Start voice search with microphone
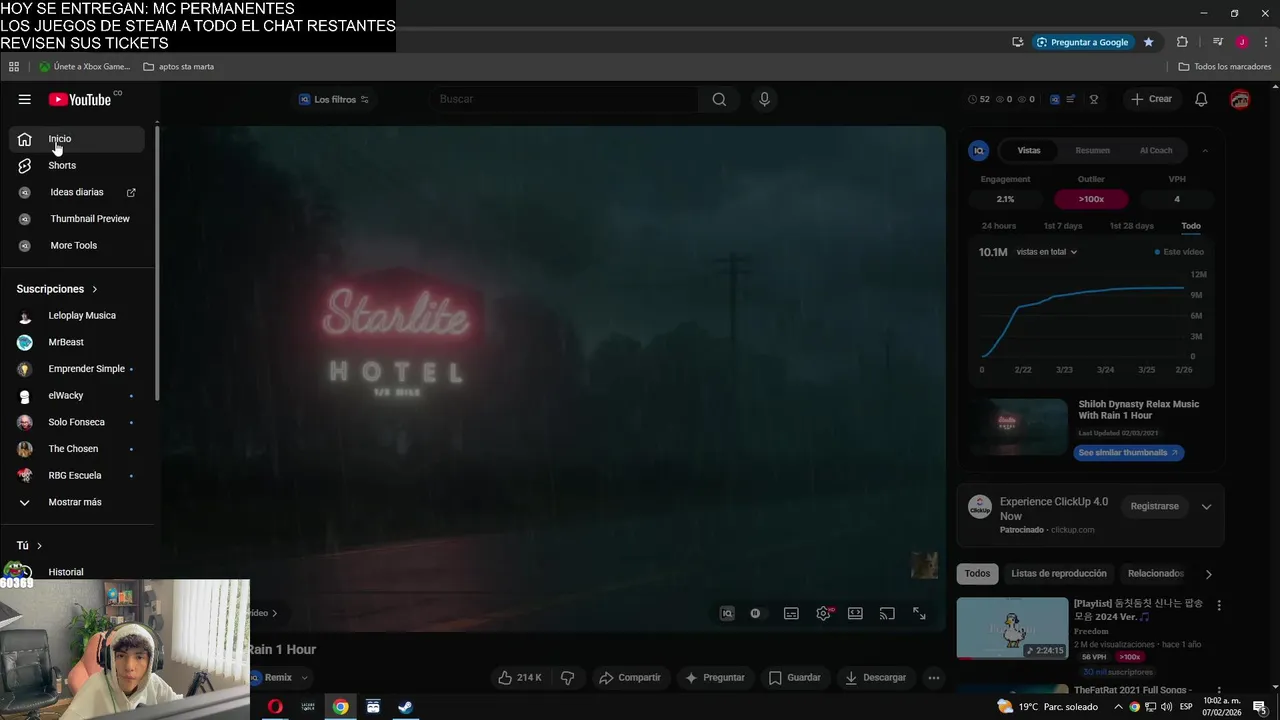Viewport: 1280px width, 720px height. [x=764, y=99]
